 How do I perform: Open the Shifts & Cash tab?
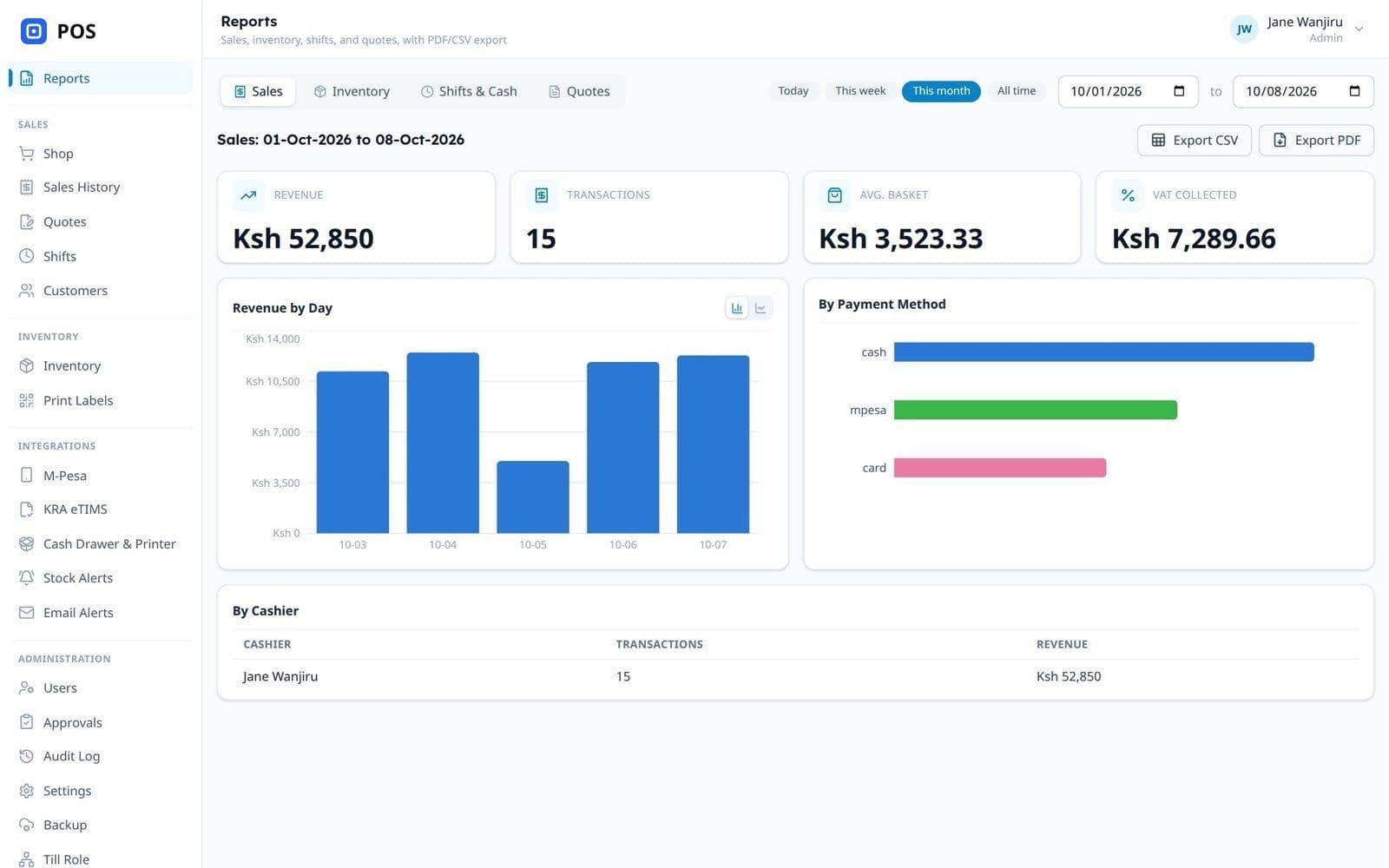(469, 91)
